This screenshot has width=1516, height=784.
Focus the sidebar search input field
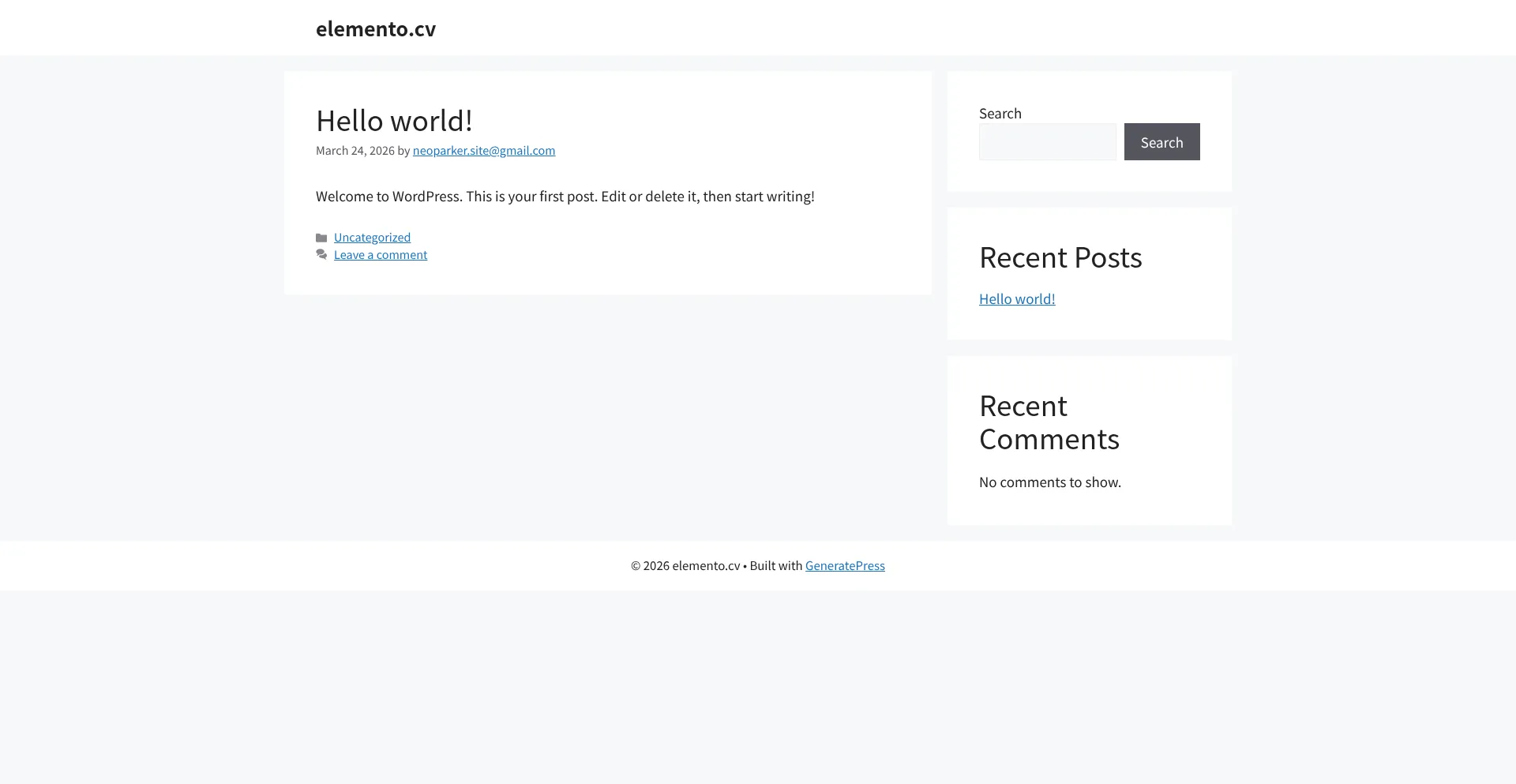[x=1048, y=142]
